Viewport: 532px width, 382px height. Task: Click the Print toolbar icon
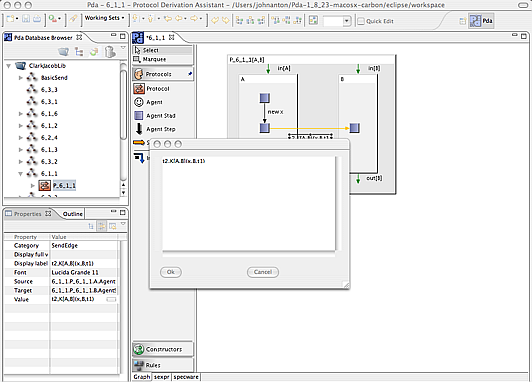pyautogui.click(x=37, y=19)
